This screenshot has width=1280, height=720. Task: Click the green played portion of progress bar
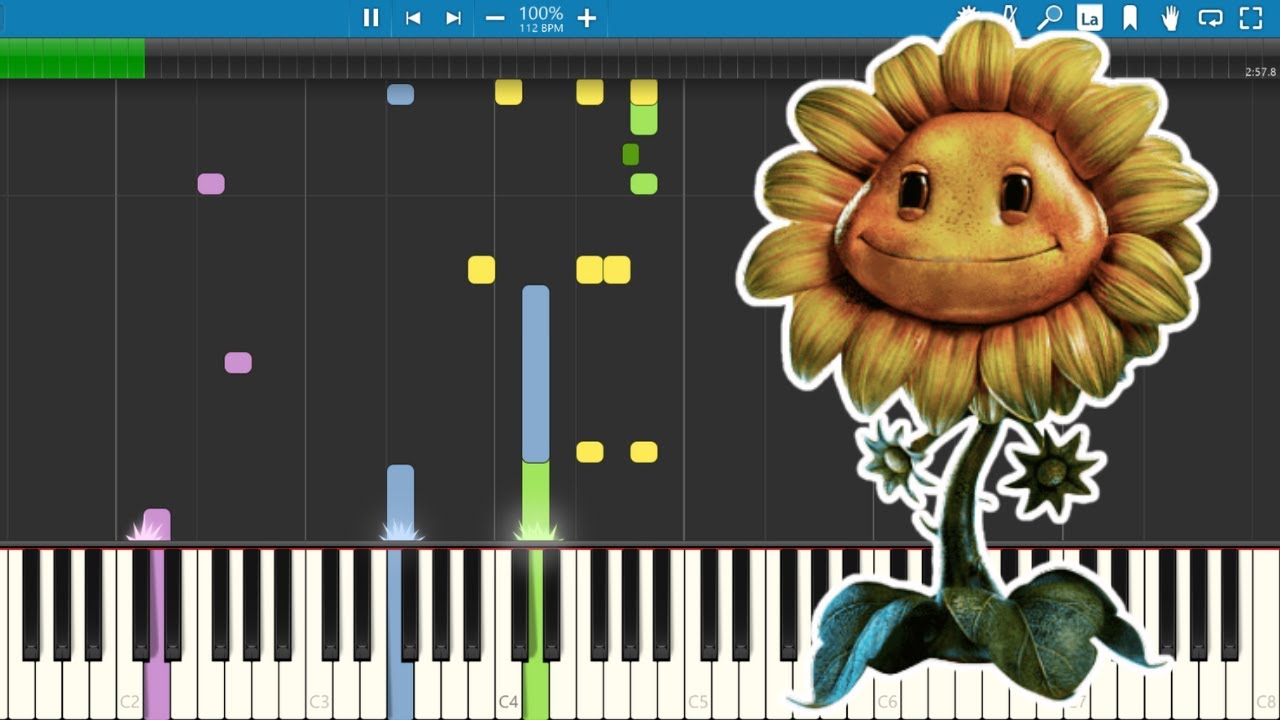(x=72, y=59)
